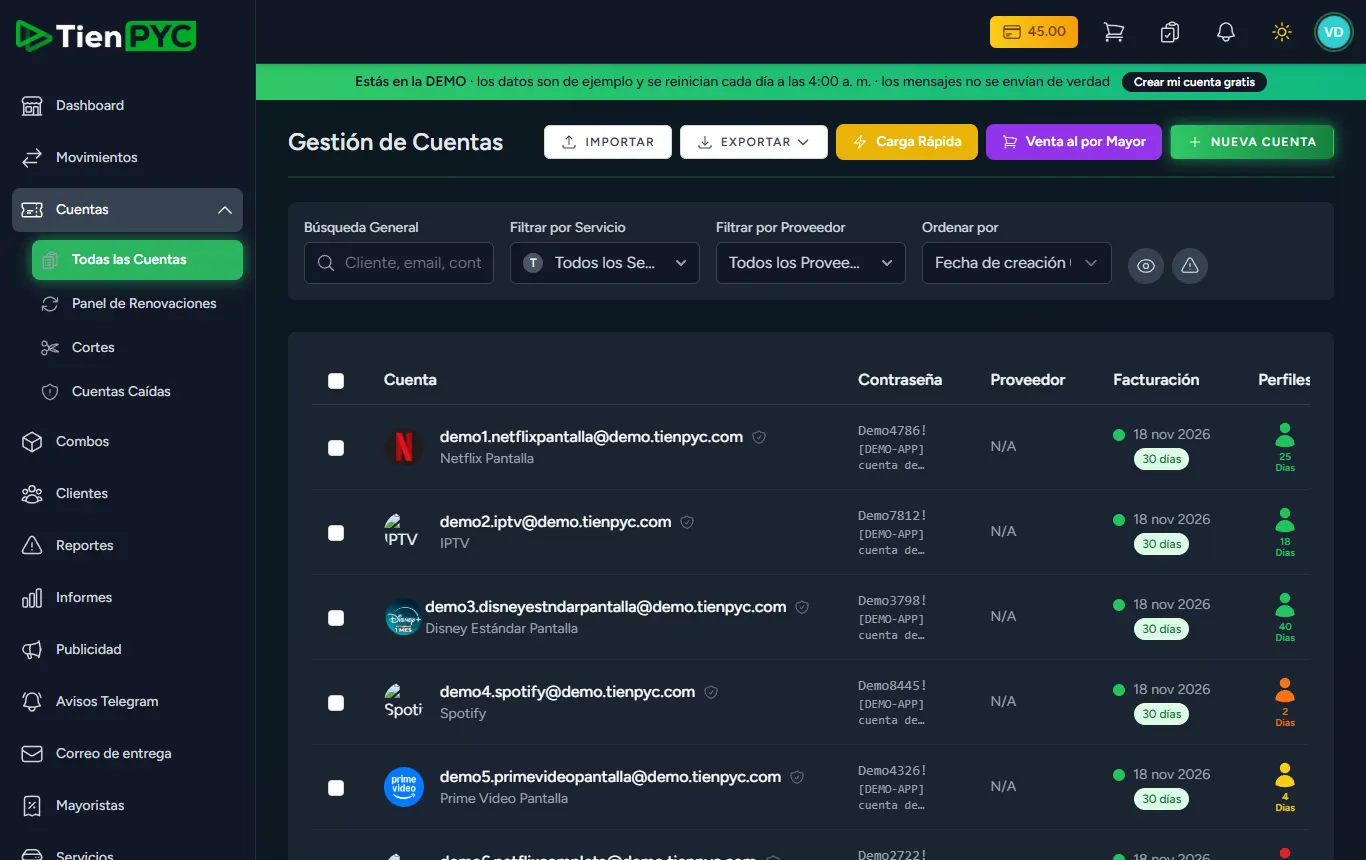Switch theme with the sun icon
The image size is (1366, 860).
point(1281,32)
